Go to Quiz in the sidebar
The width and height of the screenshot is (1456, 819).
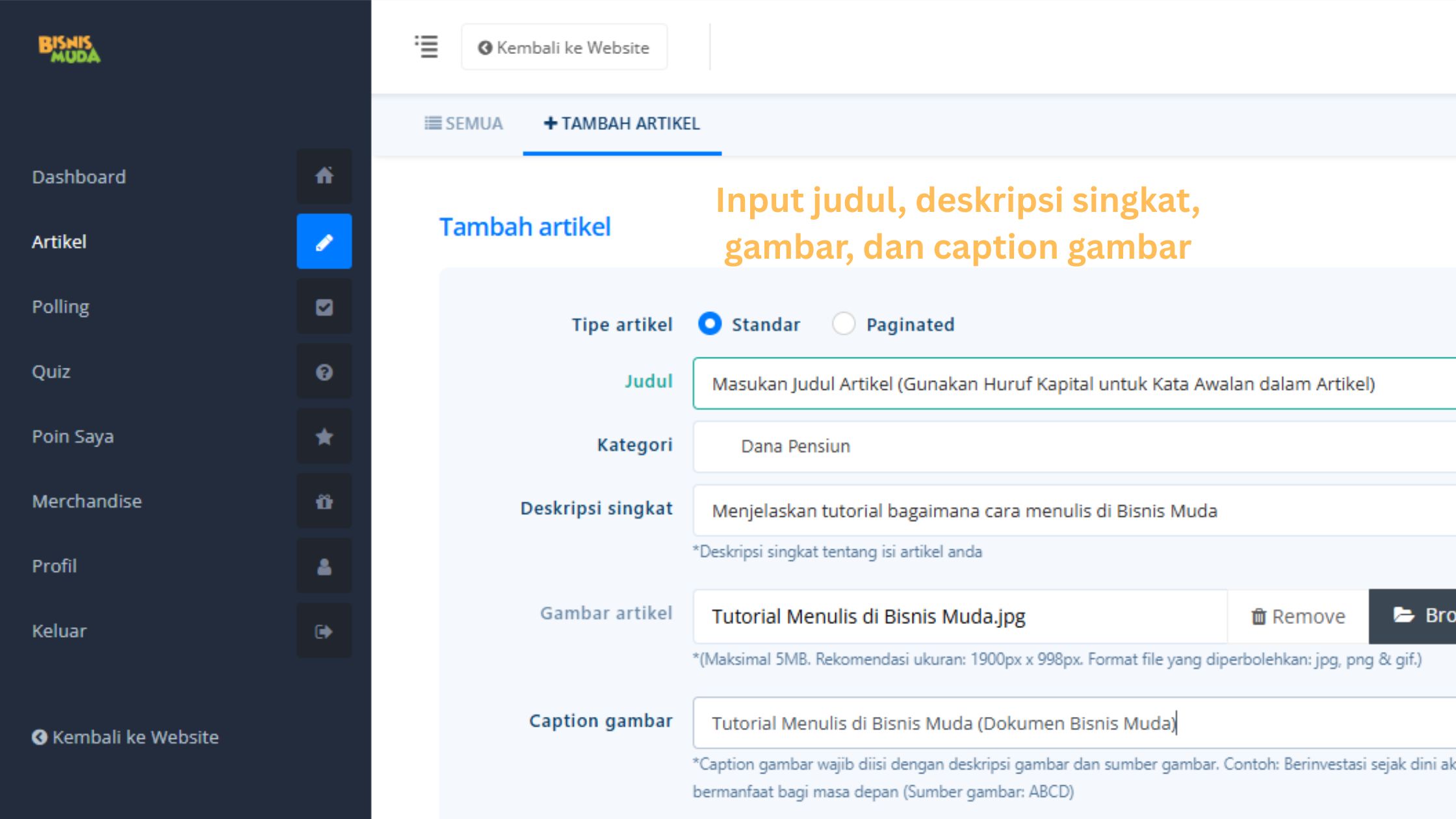tap(51, 372)
